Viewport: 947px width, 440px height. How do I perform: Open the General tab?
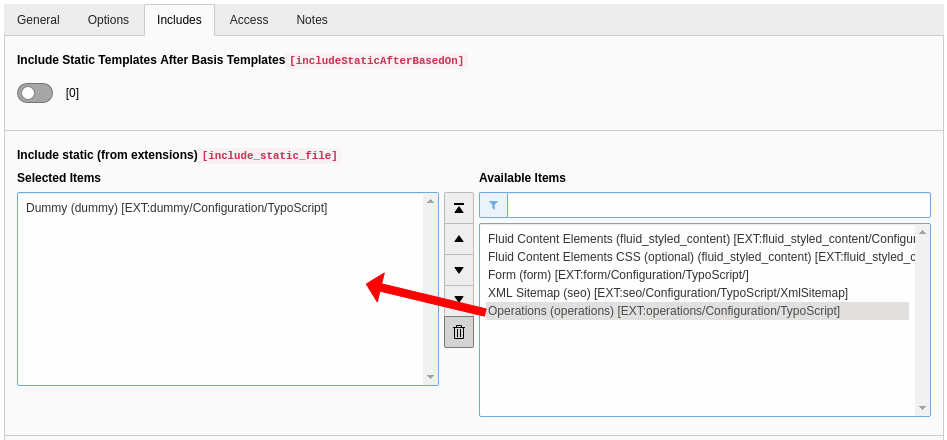click(38, 20)
